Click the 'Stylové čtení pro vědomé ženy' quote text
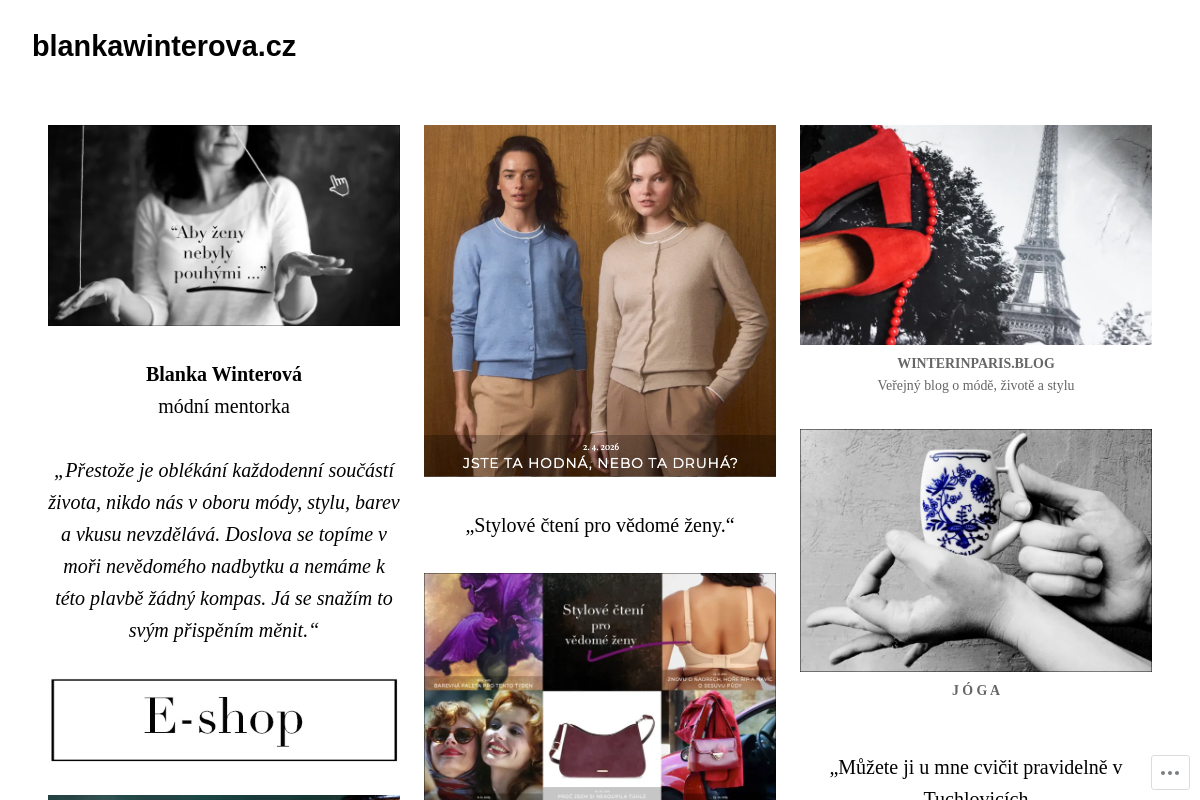Viewport: 1200px width, 800px height. [600, 525]
